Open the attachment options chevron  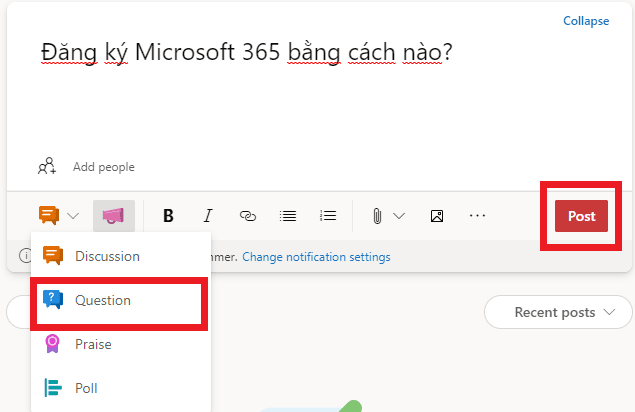399,216
